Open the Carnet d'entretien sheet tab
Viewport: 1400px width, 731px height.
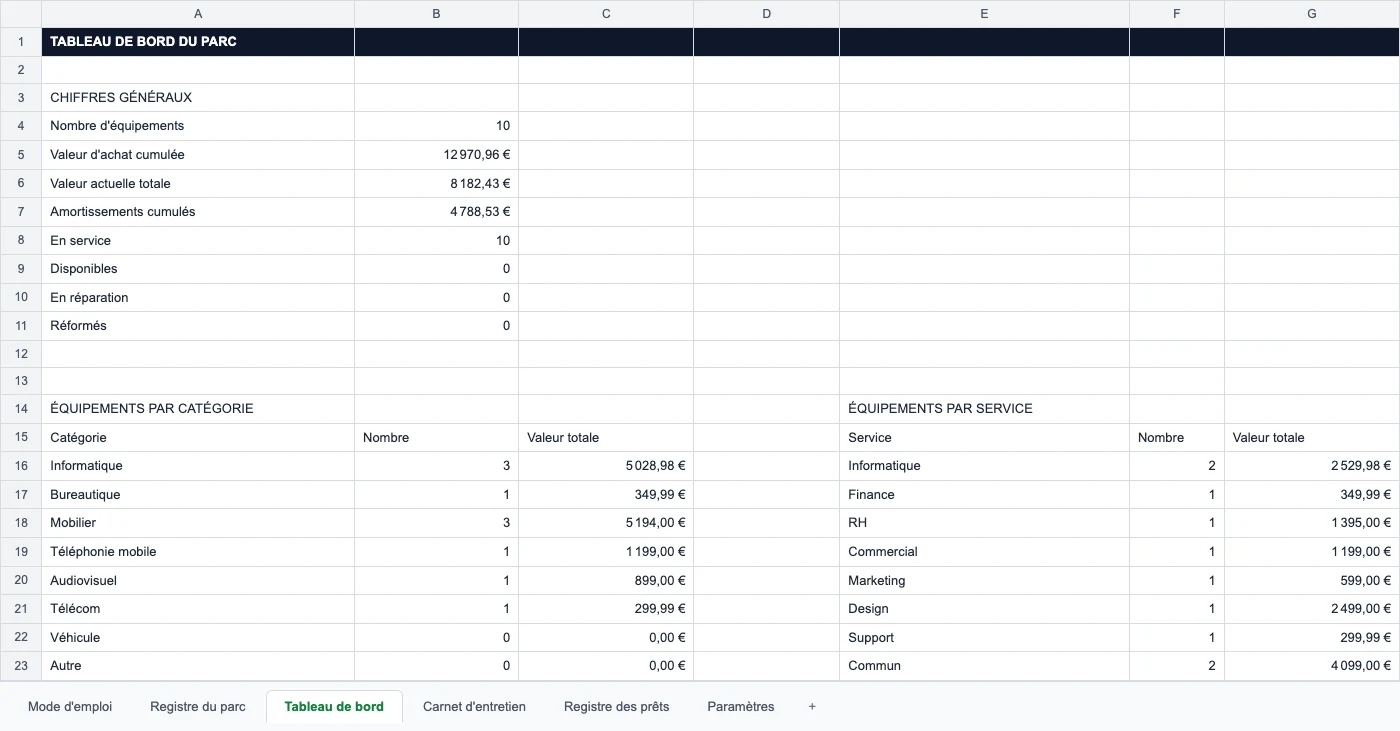(x=474, y=706)
